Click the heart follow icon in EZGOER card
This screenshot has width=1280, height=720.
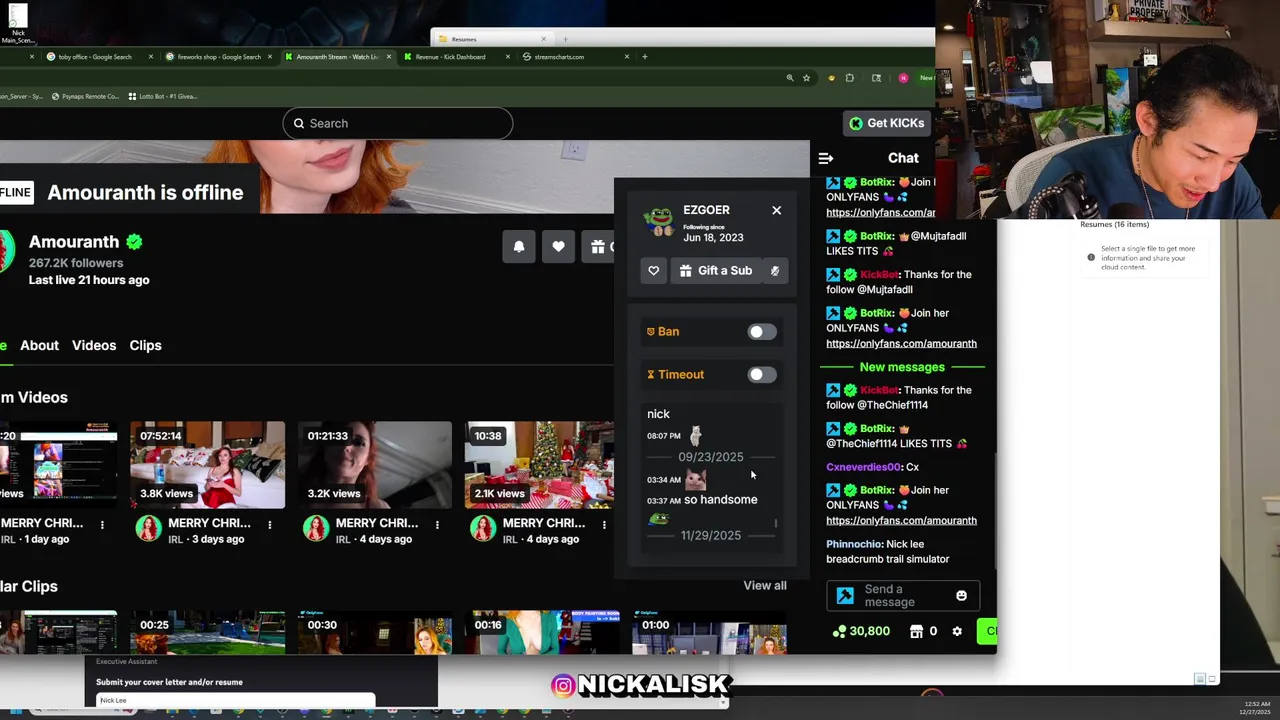pyautogui.click(x=653, y=271)
